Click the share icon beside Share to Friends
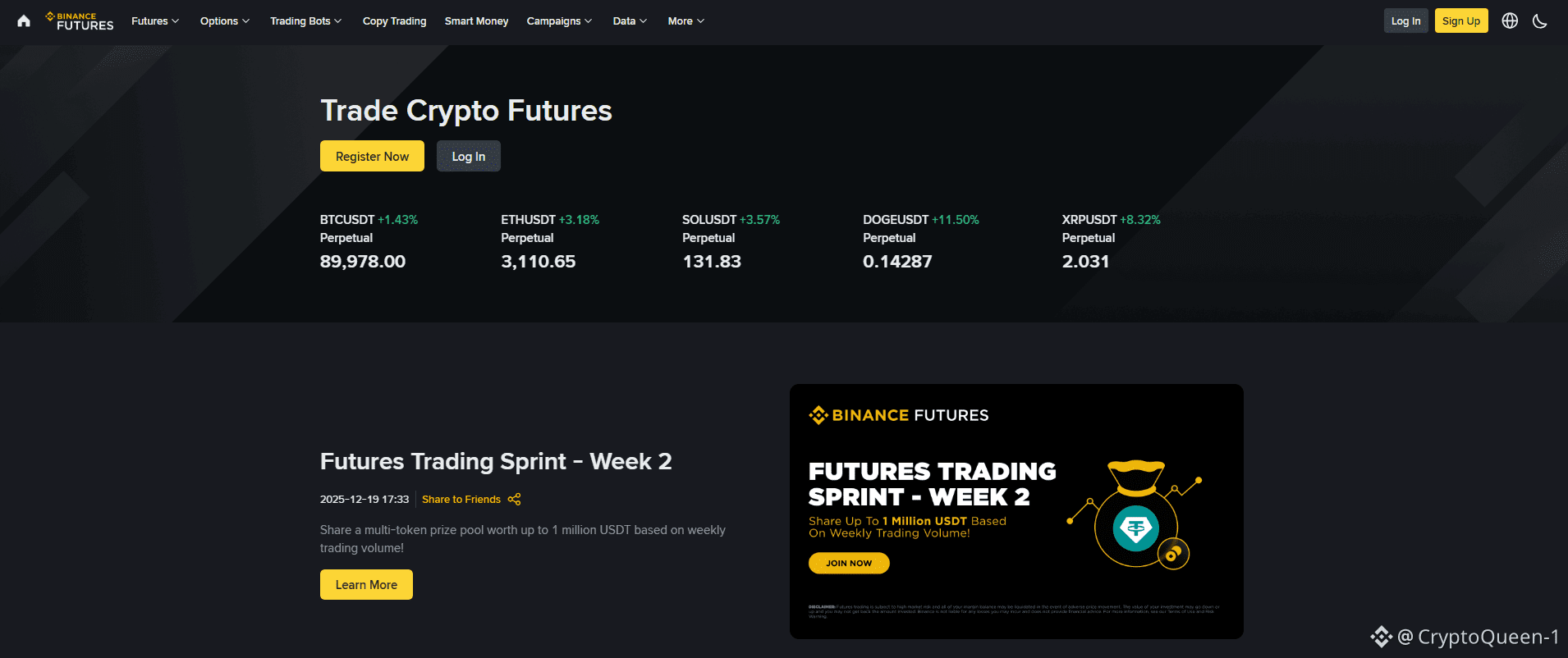 [515, 499]
